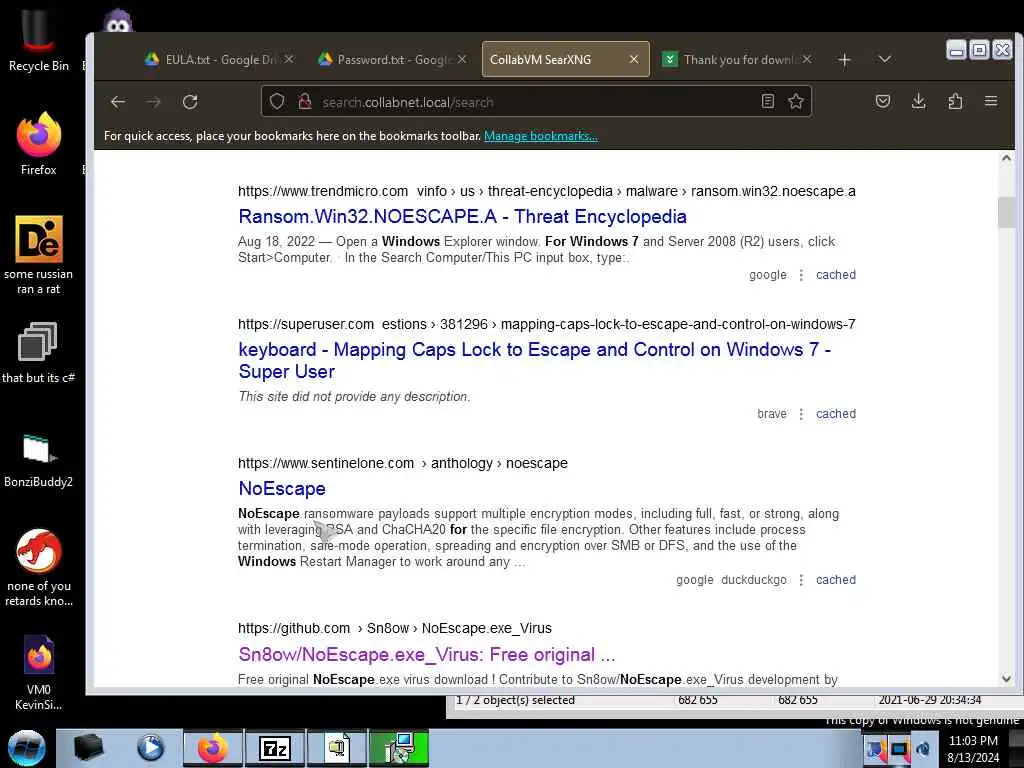Screen dimensions: 1024x768
Task: Select the 'that but its c#' desktop icon
Action: (x=39, y=353)
